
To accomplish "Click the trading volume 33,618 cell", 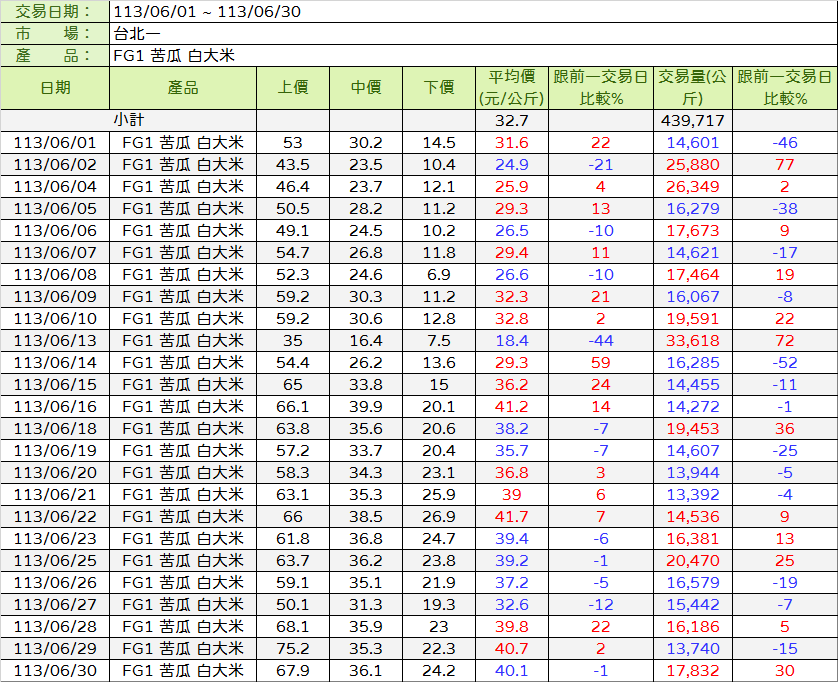I will [x=692, y=340].
